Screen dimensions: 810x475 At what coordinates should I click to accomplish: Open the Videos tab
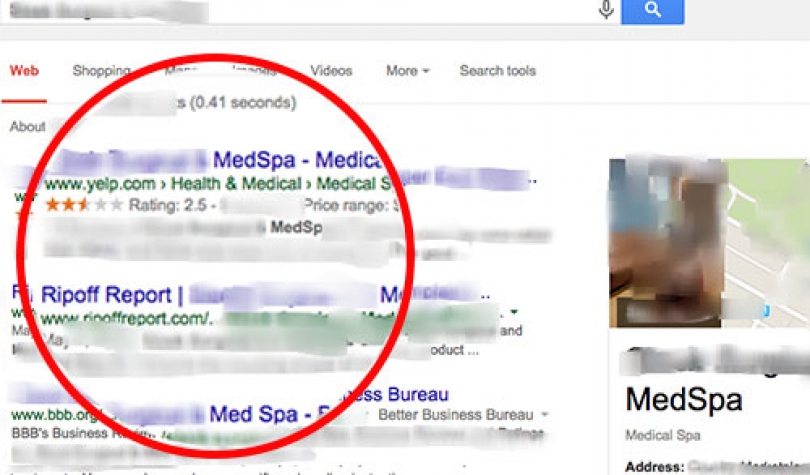click(x=331, y=71)
